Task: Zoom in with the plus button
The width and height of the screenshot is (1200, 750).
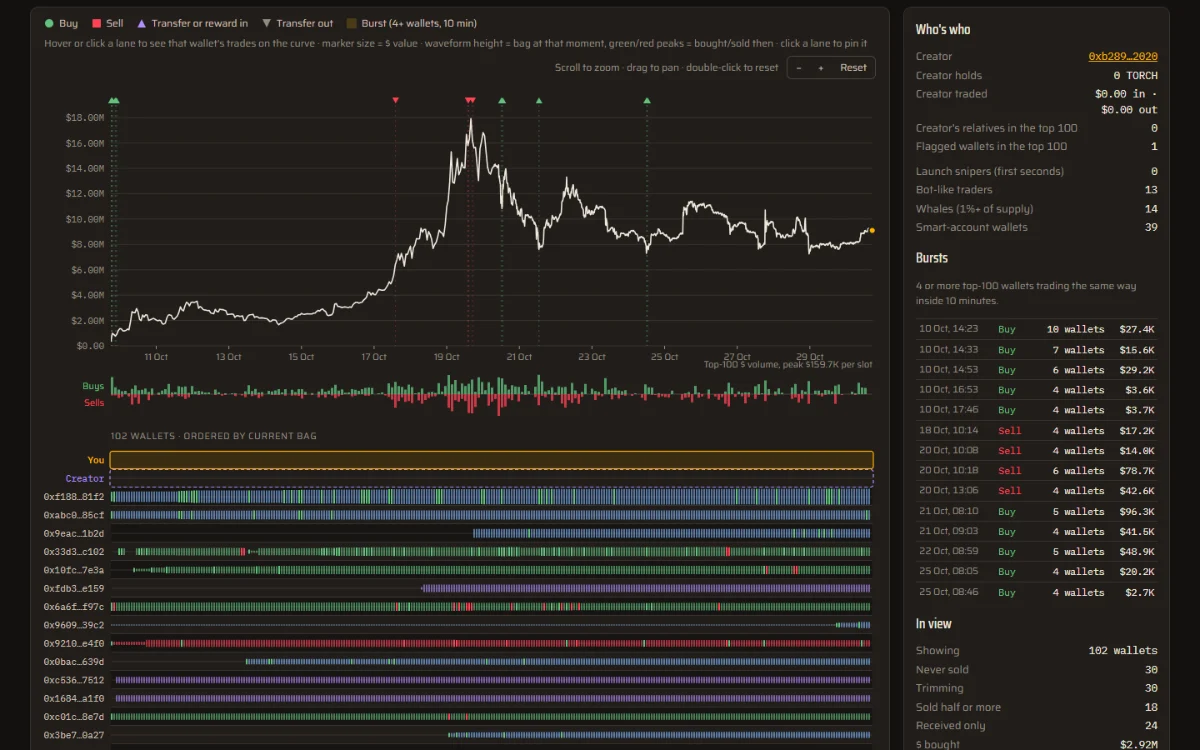Action: point(821,68)
